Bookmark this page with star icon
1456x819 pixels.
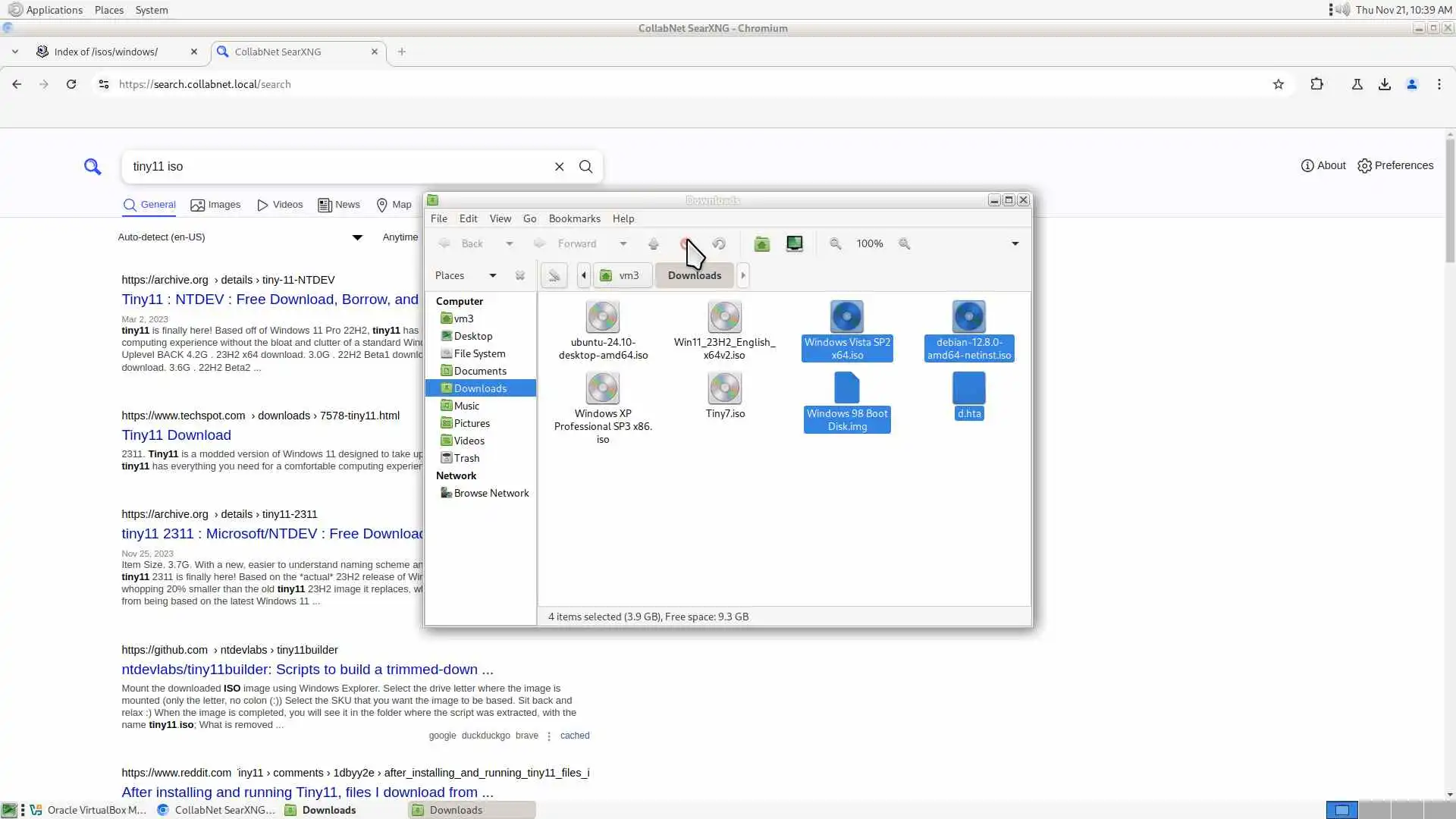point(1279,84)
